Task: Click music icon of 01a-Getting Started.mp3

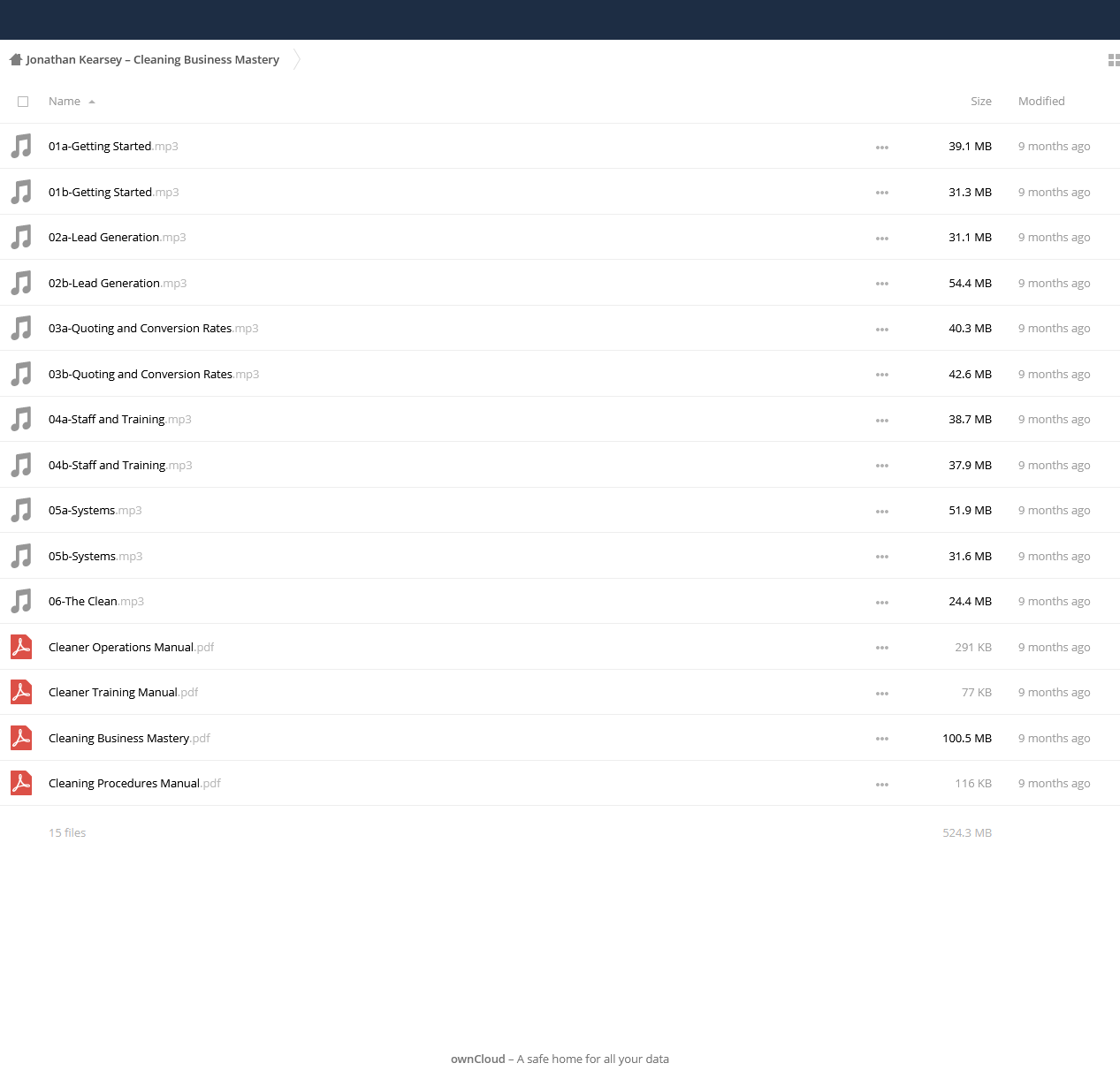Action: coord(21,146)
